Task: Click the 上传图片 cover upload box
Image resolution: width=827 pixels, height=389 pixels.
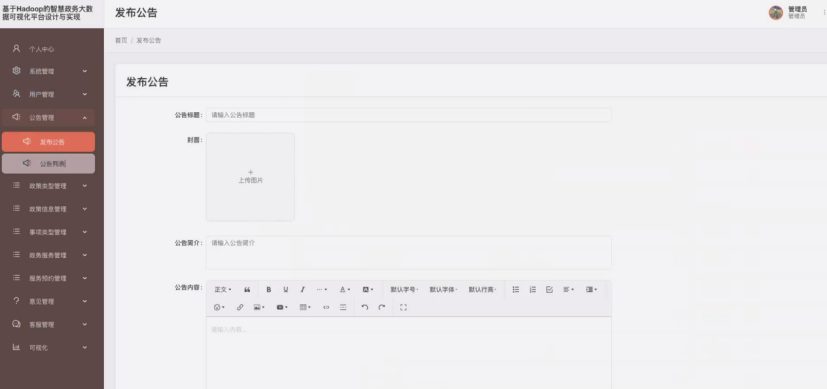Action: click(x=250, y=177)
